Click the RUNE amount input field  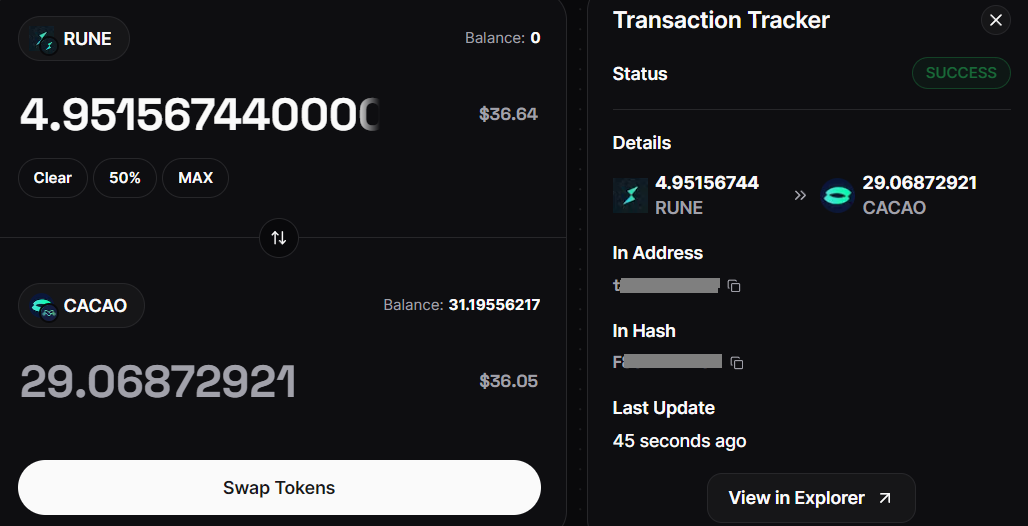coord(200,114)
